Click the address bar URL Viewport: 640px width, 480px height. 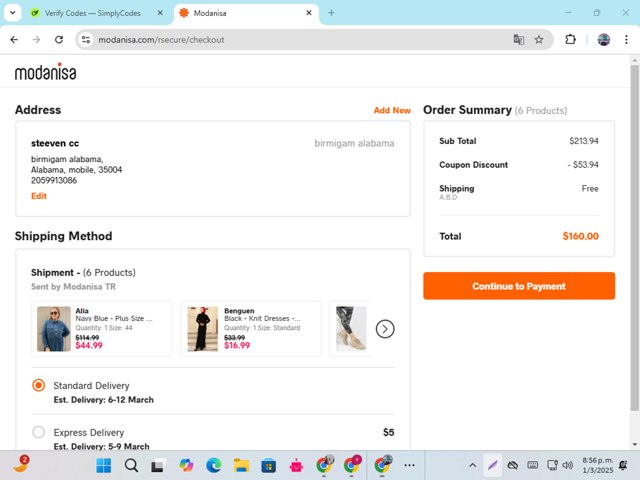tap(161, 40)
